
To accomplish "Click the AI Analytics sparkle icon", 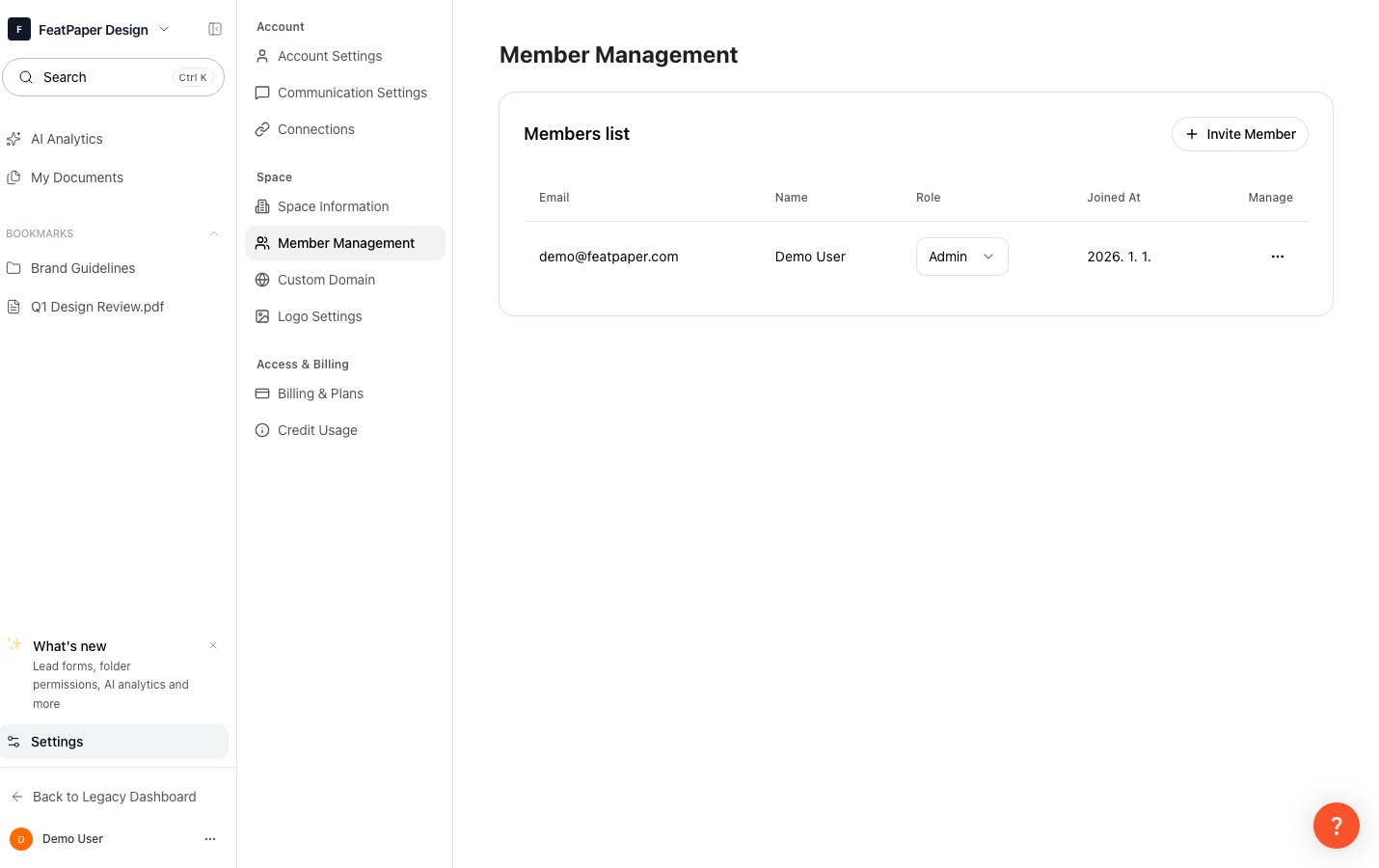I will point(14,139).
